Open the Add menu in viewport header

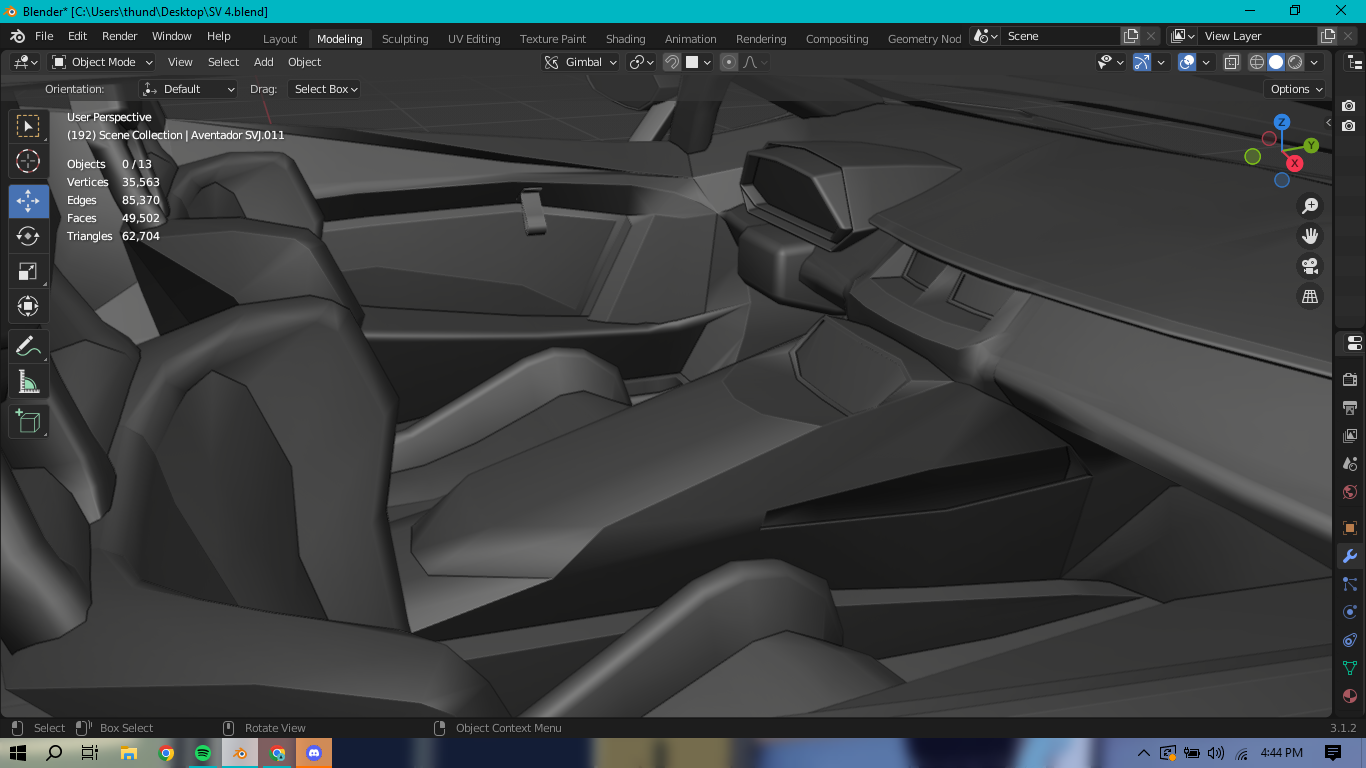264,62
